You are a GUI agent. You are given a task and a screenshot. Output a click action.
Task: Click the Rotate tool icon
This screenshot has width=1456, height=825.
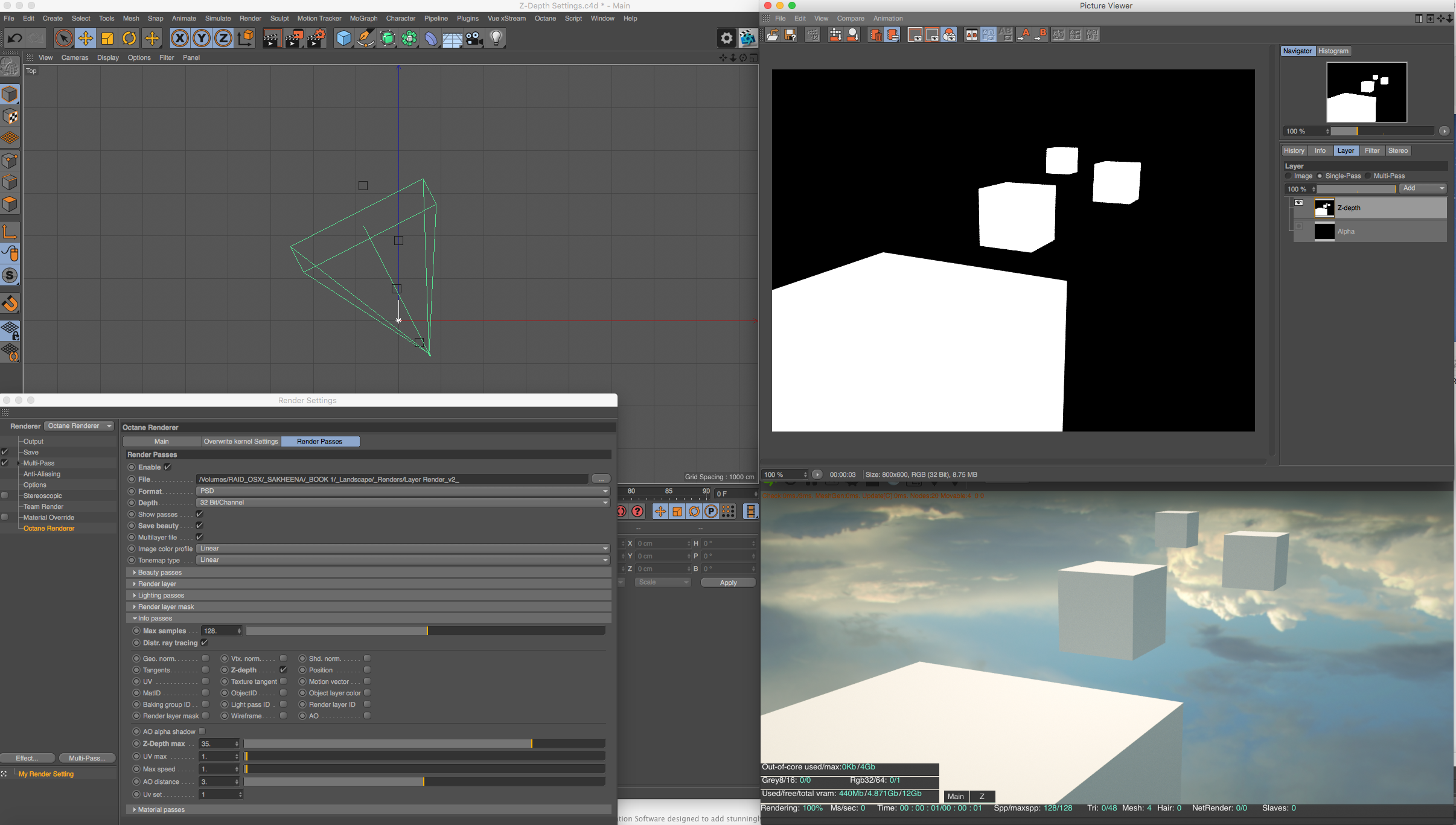129,39
